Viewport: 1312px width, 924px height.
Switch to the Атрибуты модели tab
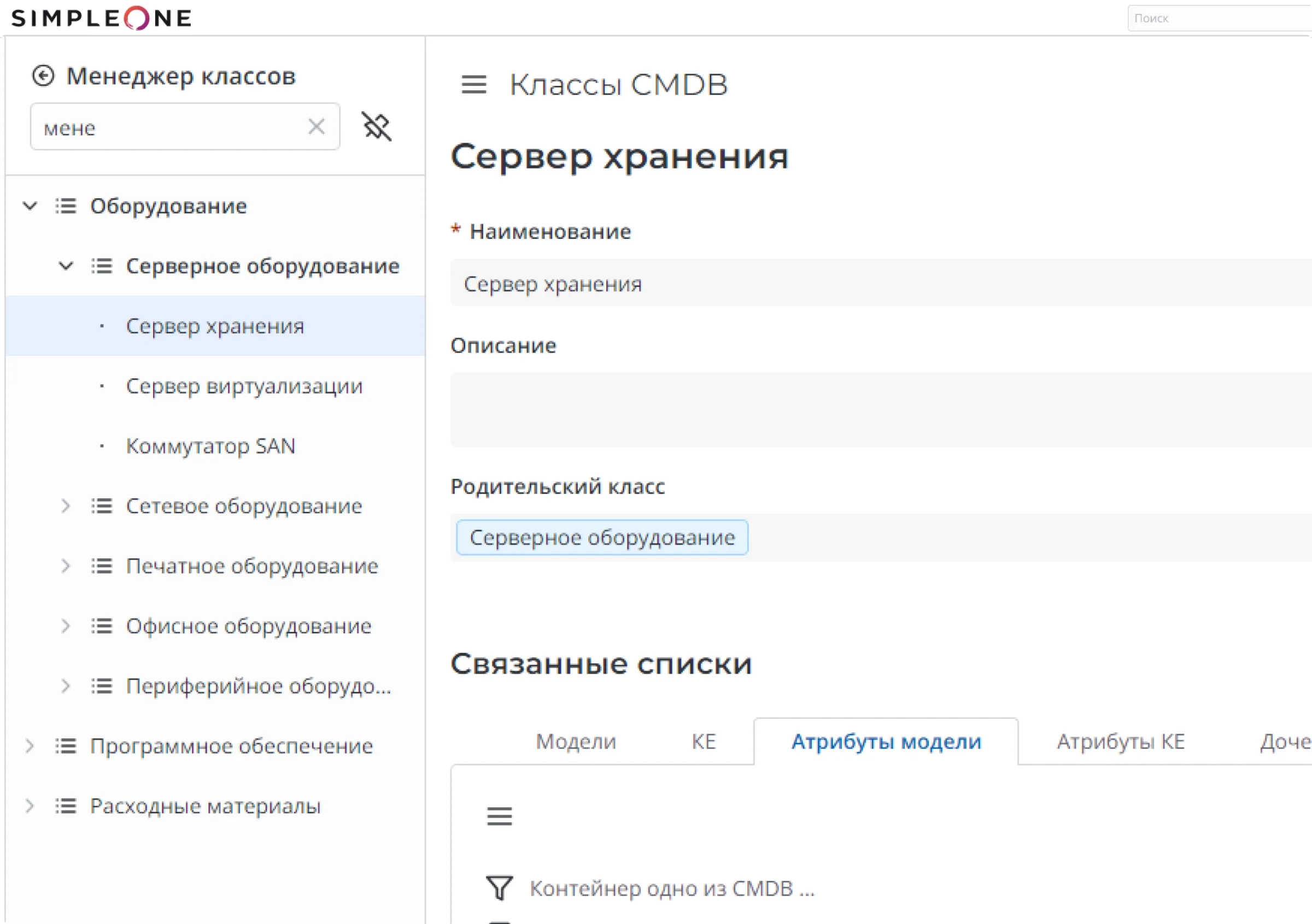[x=886, y=741]
